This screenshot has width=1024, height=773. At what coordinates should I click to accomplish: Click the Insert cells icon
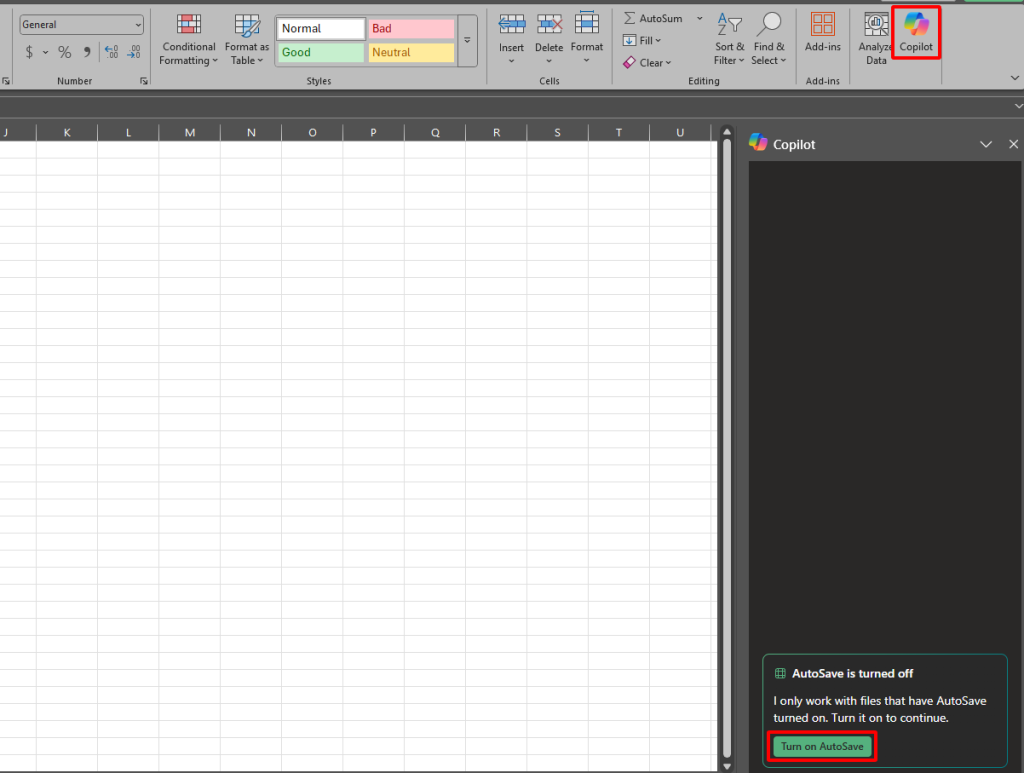pos(511,25)
